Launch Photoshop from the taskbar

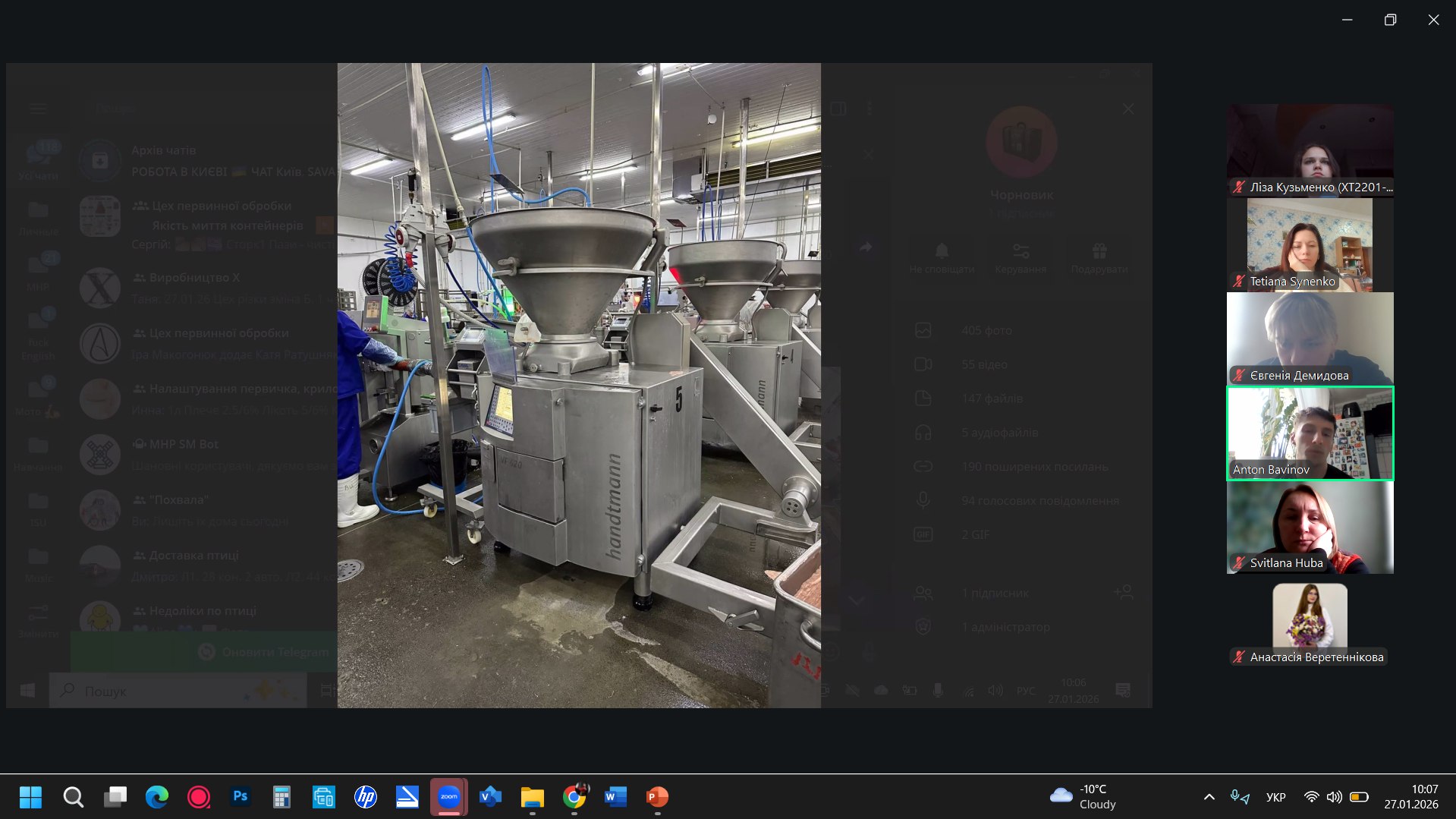click(x=241, y=797)
